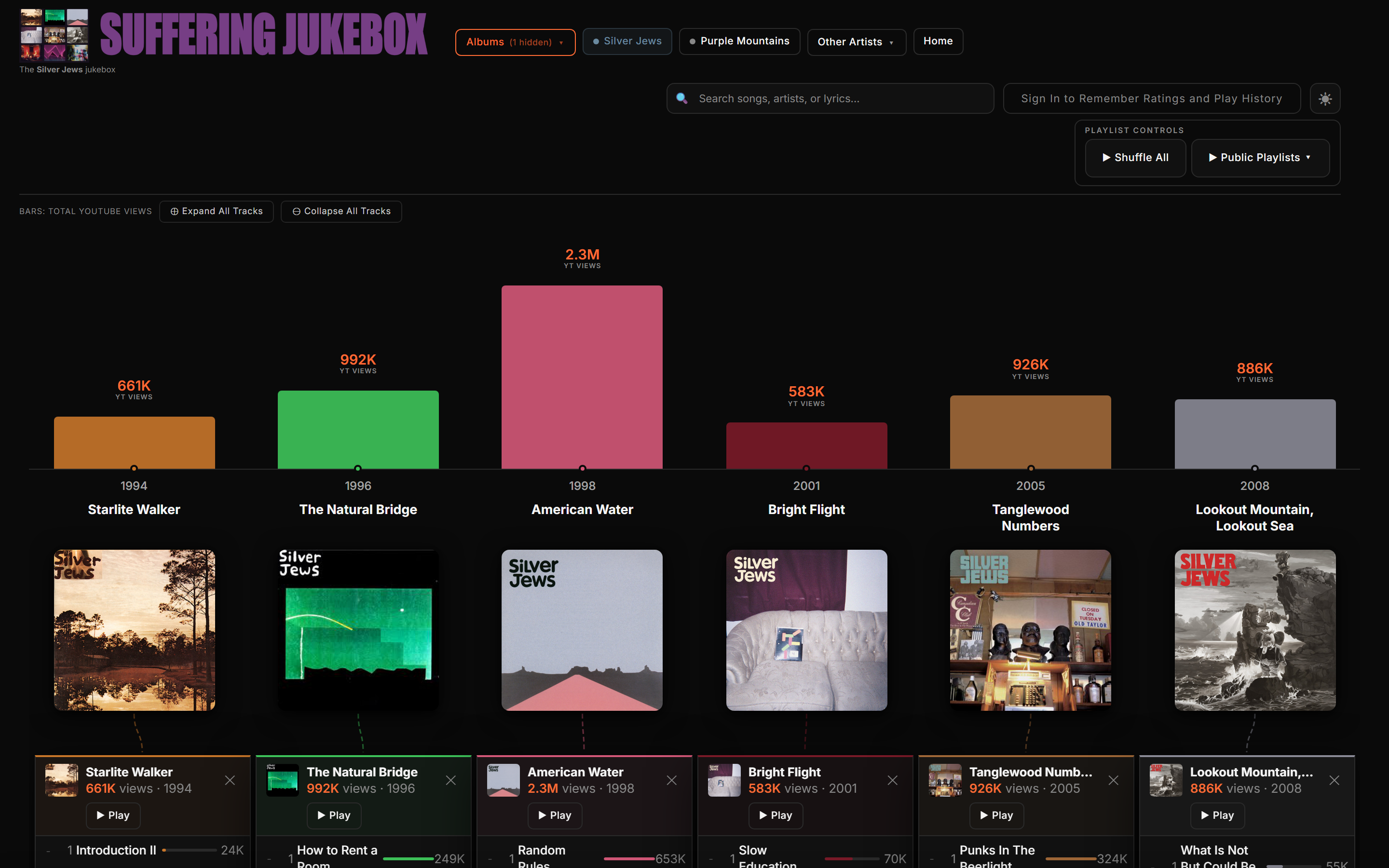Screen dimensions: 1389x868
Task: Click Lookout Mountain card's small cover thumbnail
Action: pyautogui.click(x=1166, y=780)
